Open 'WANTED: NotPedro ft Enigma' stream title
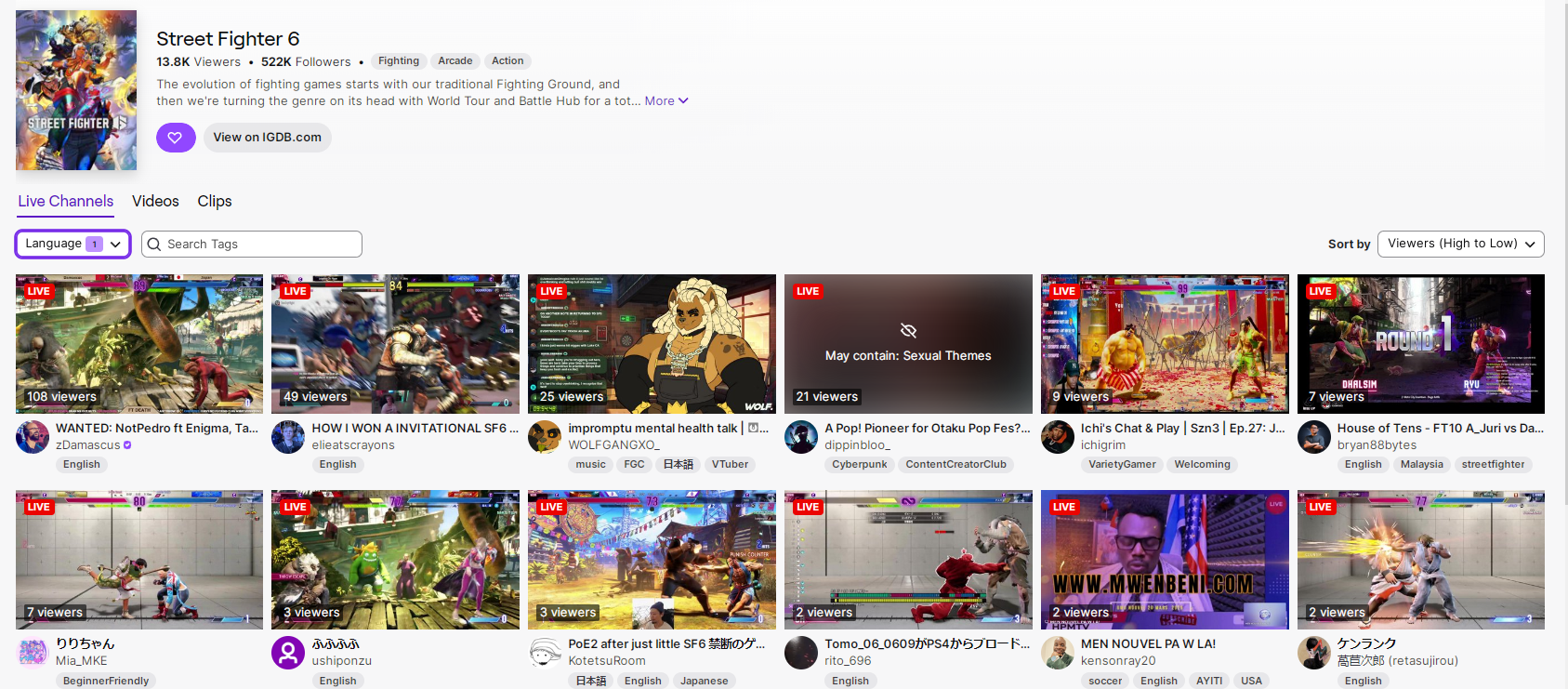 (157, 429)
